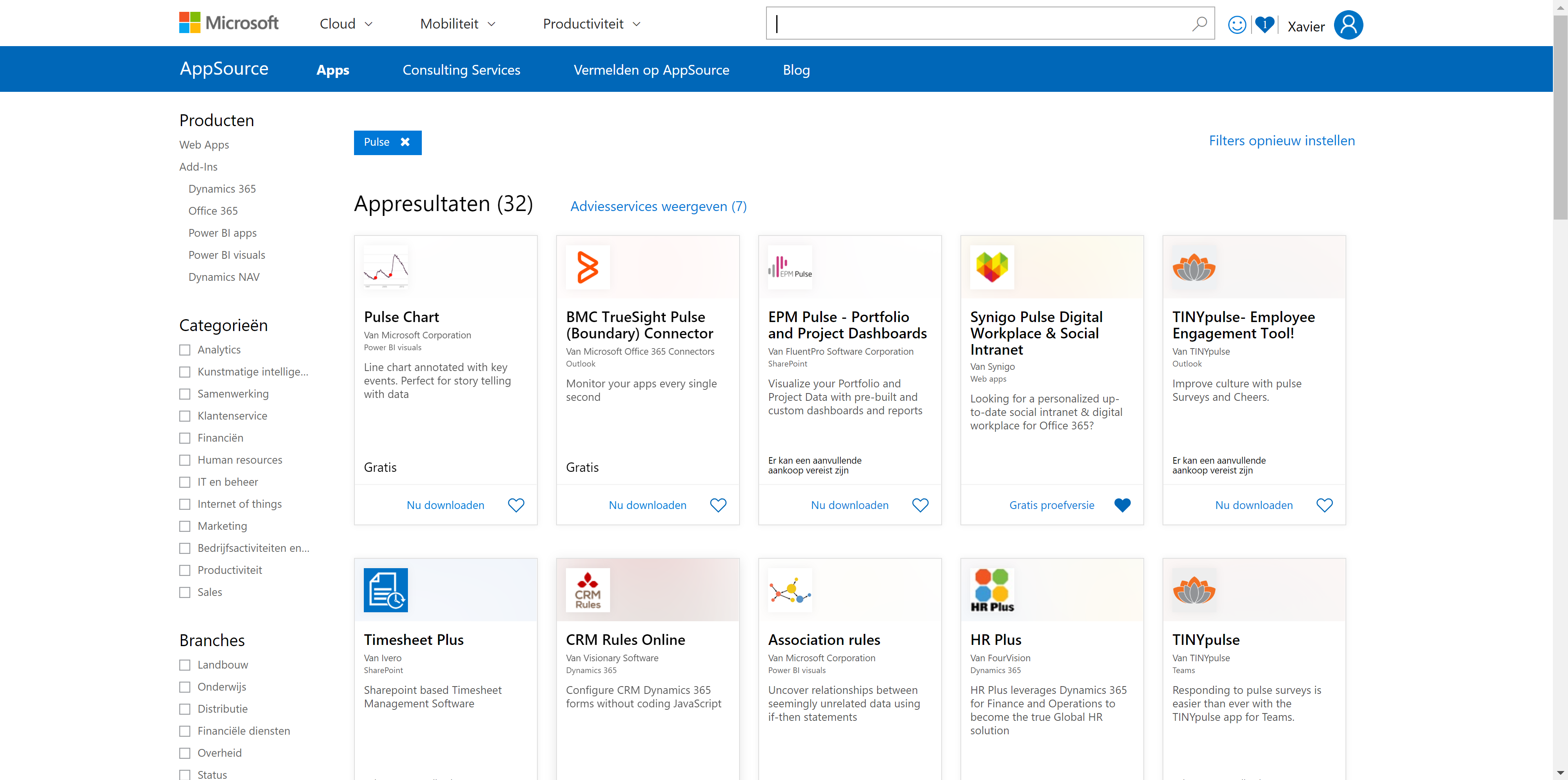Click Filters opnieuw instellen link
Screen dimensions: 1568x780
1282,140
